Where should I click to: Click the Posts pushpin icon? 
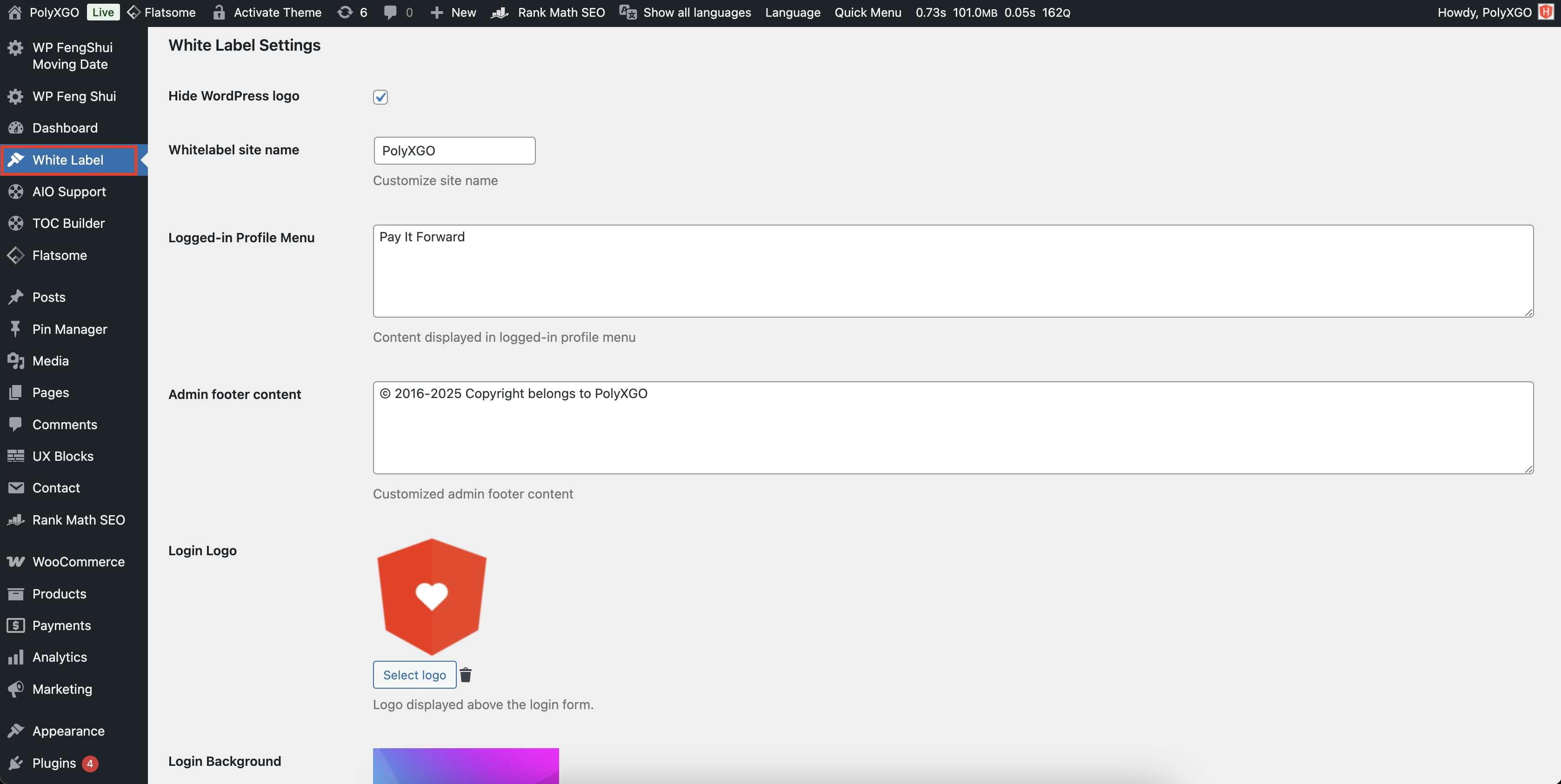tap(16, 297)
